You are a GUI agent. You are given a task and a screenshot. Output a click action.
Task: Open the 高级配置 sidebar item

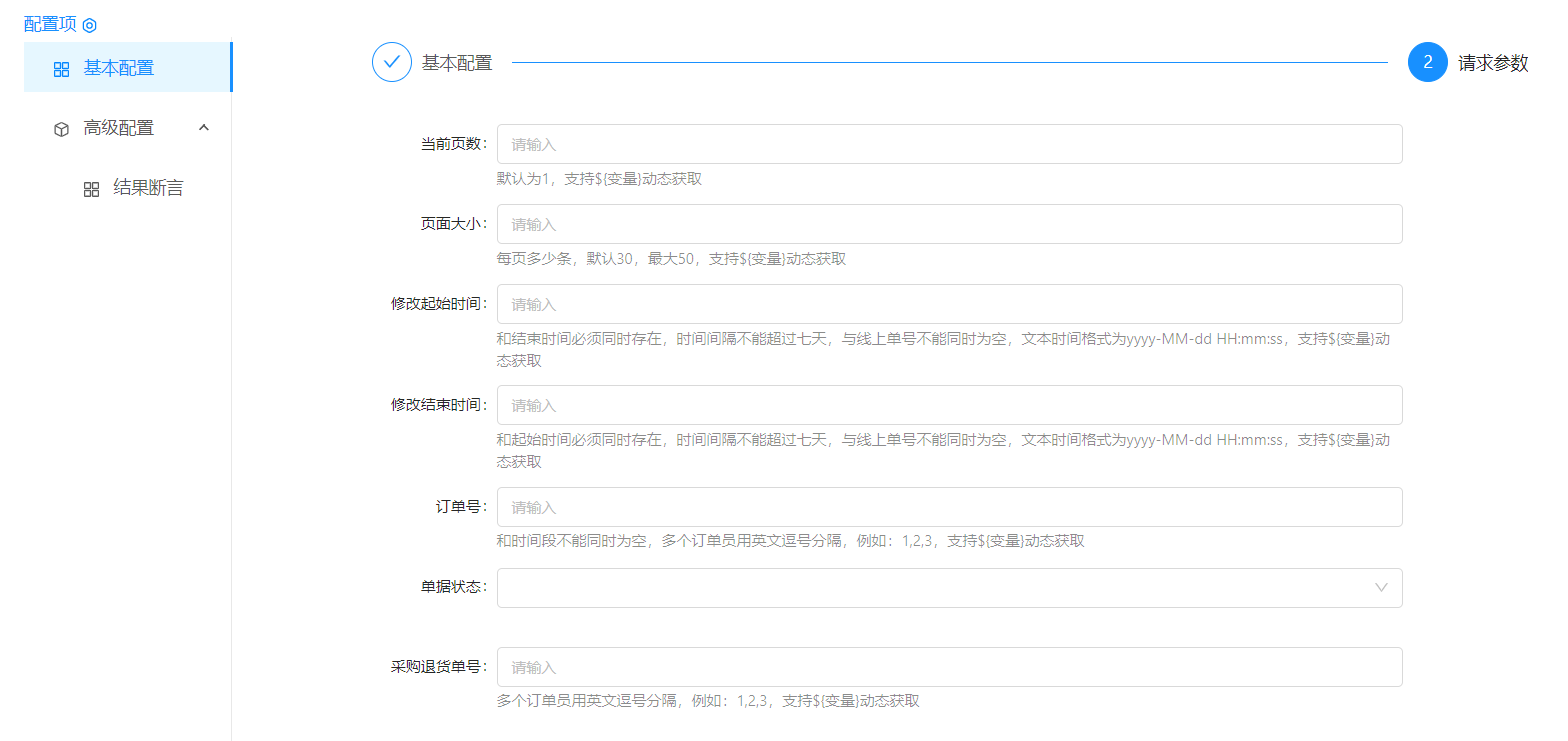pyautogui.click(x=119, y=128)
